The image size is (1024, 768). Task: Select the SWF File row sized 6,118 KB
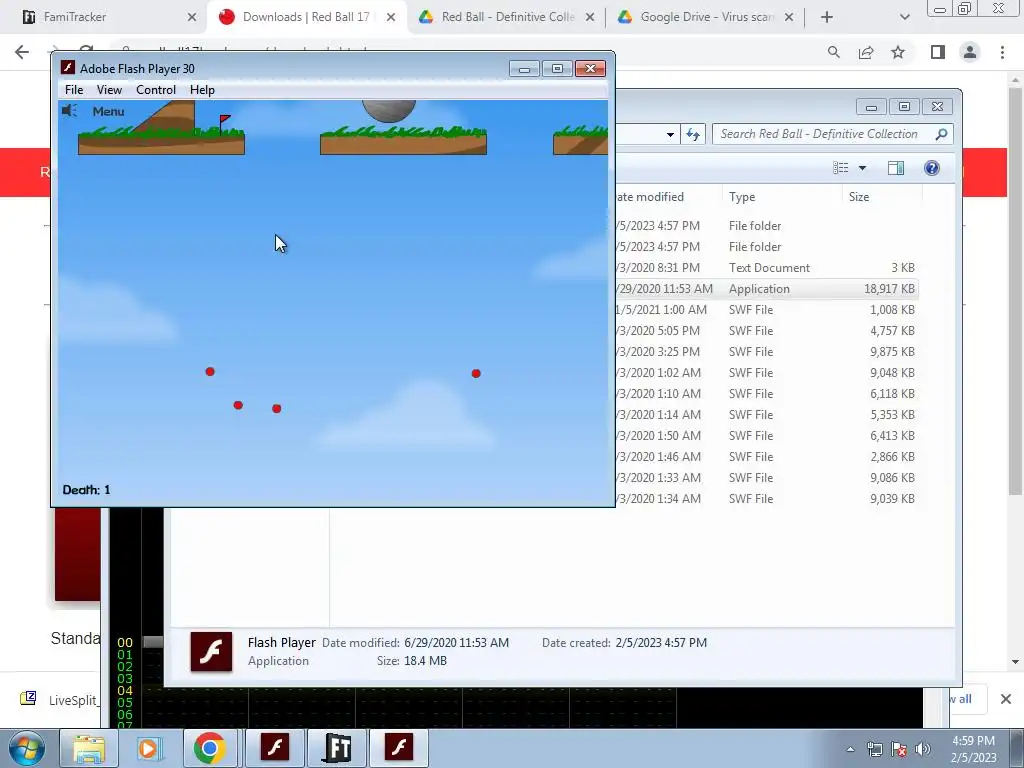[x=767, y=394]
